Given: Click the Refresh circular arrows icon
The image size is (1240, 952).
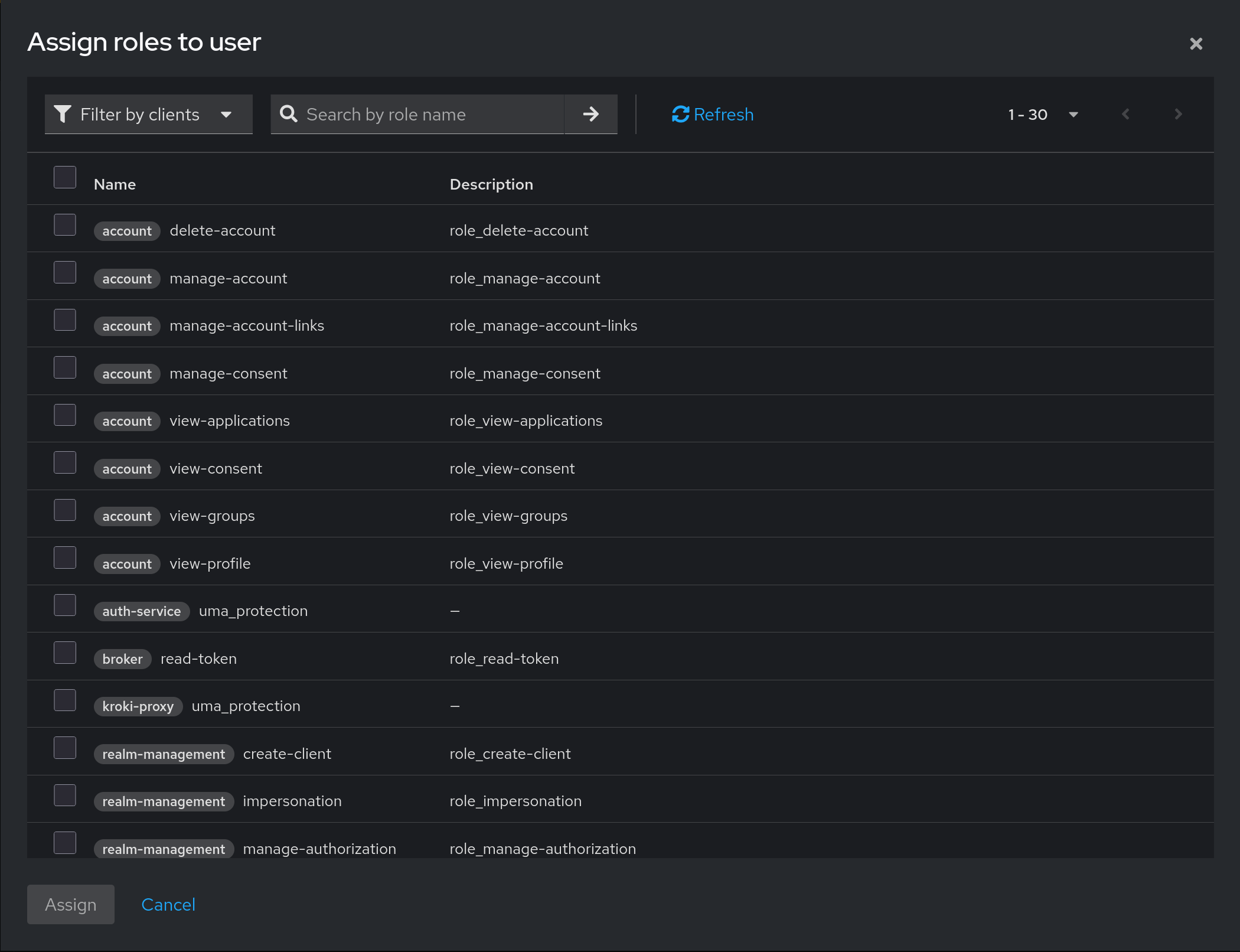Looking at the screenshot, I should (x=680, y=114).
